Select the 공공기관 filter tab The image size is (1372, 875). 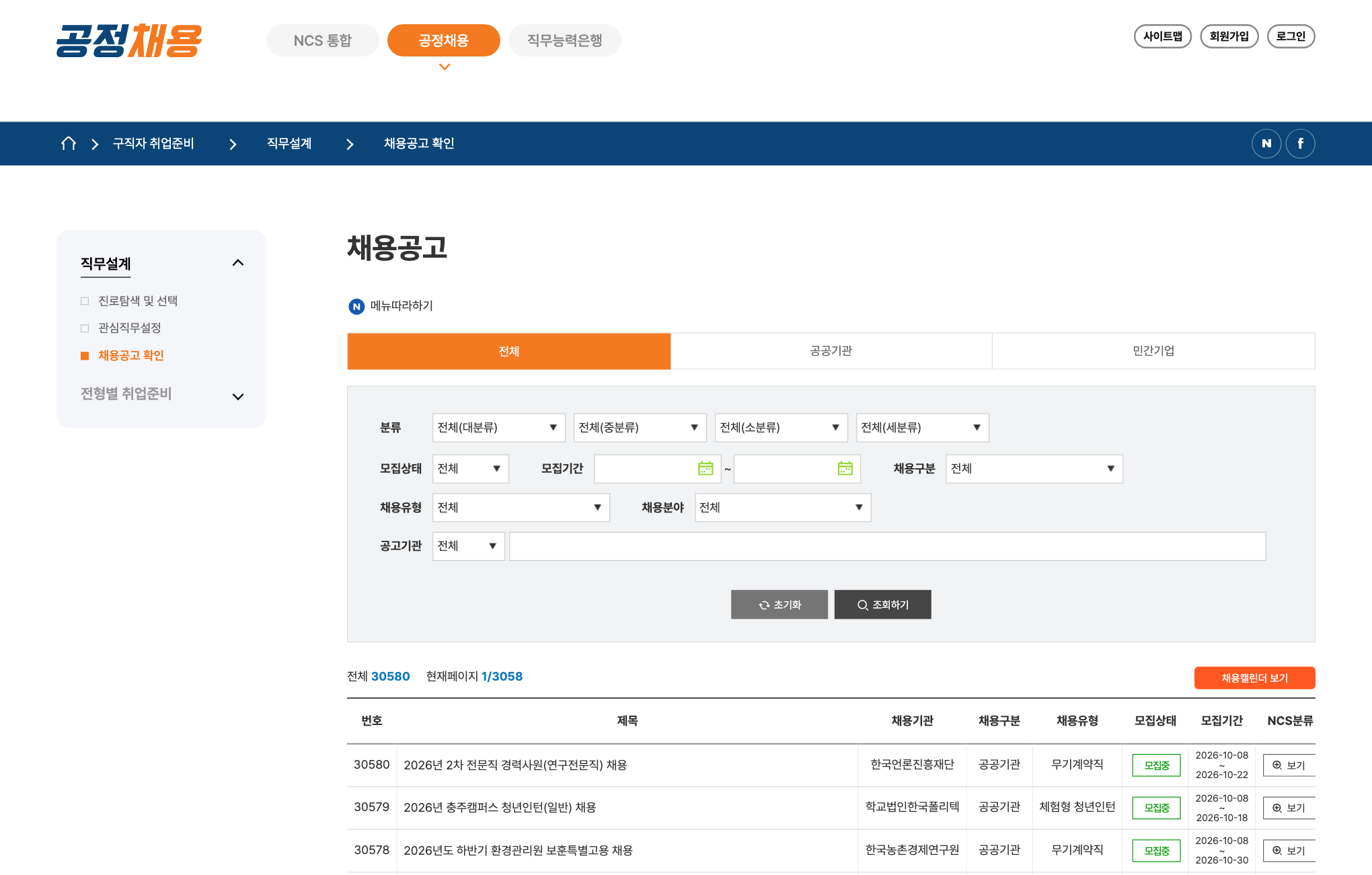pos(831,351)
